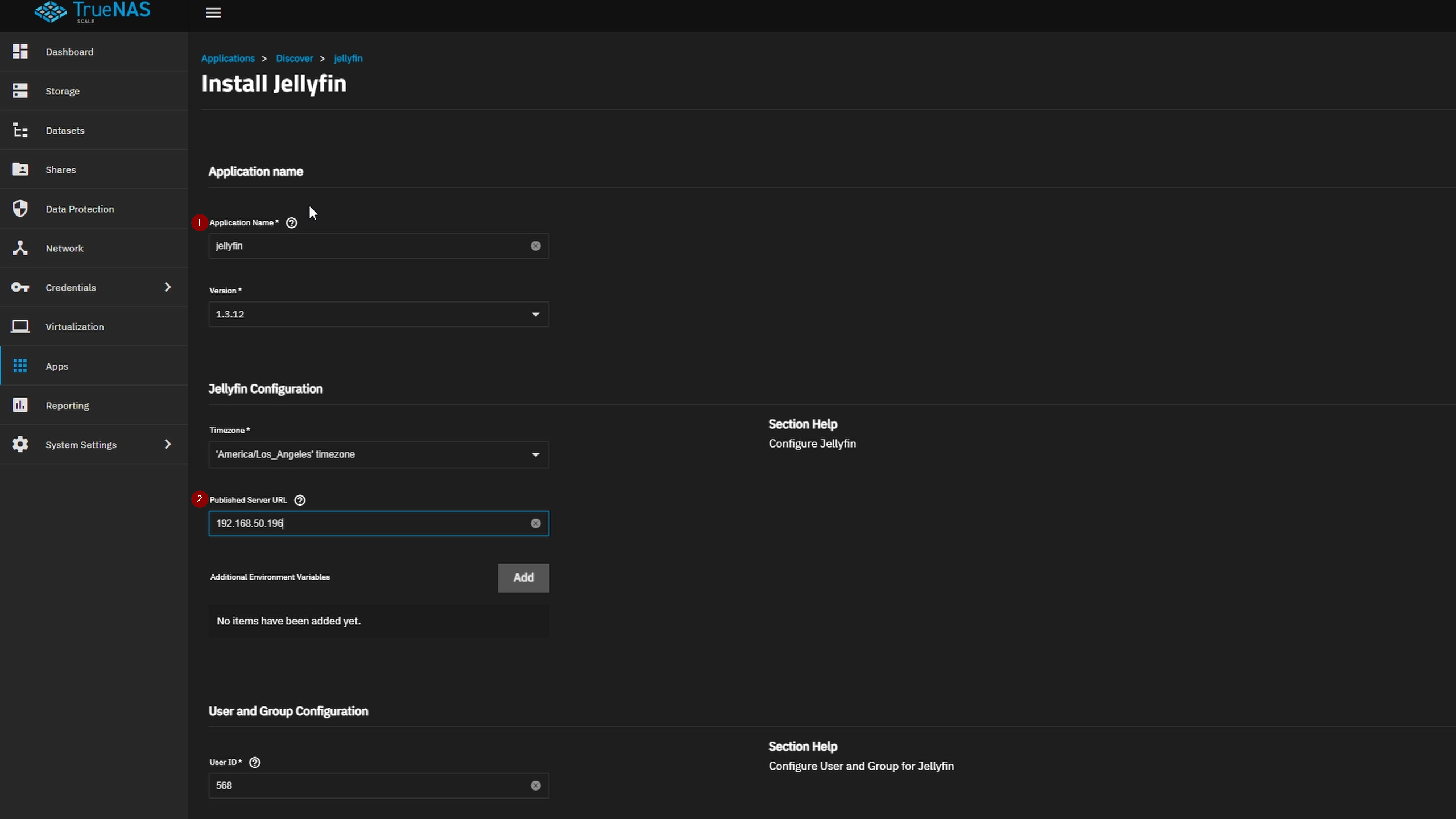Open Apps menu item
Viewport: 1456px width, 819px height.
(x=94, y=366)
